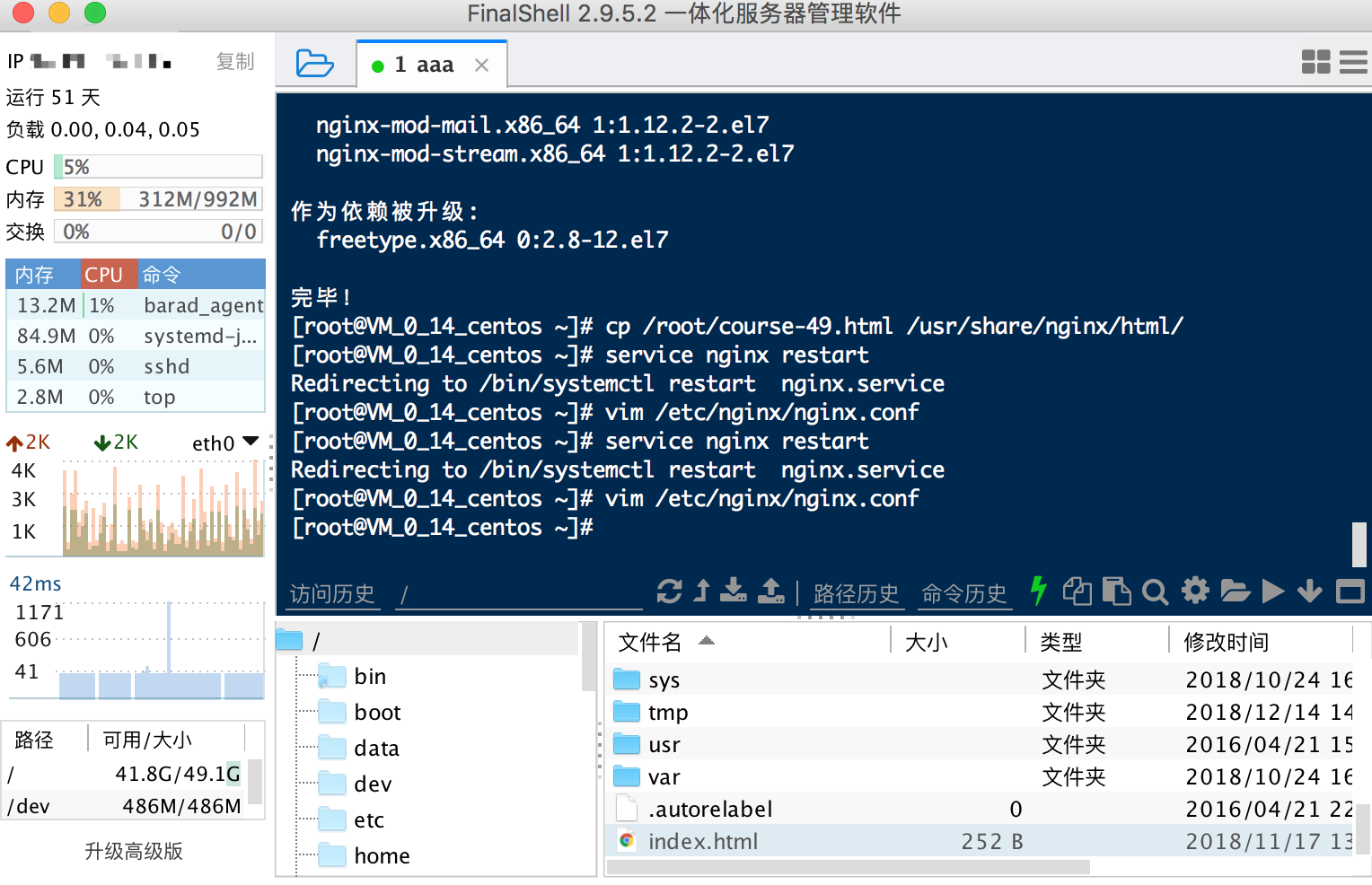Open the eth0 network interface dropdown
This screenshot has height=885, width=1372.
coord(225,442)
